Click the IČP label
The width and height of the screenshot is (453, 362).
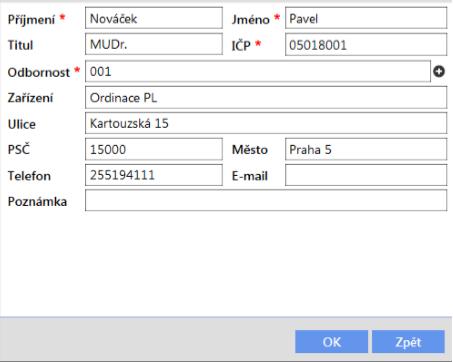coord(241,45)
